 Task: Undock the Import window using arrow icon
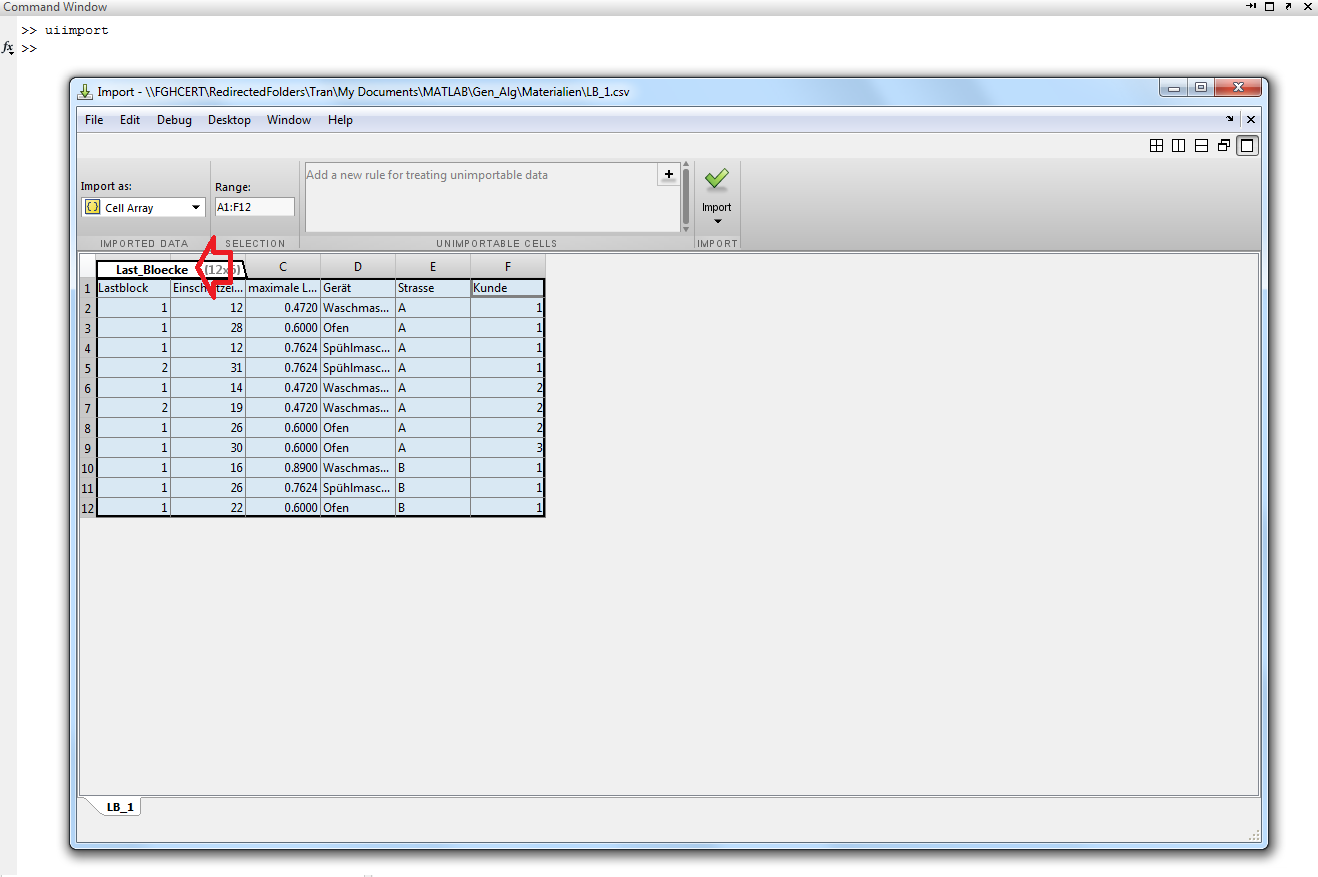point(1230,119)
